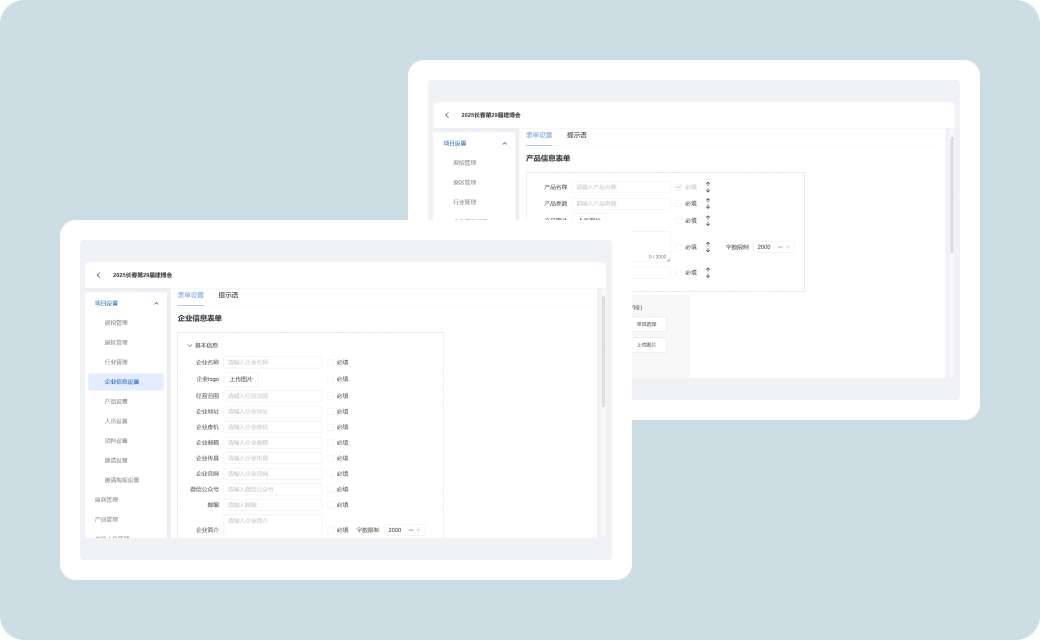Collapse 基本信息 section in enterprise form
Screen dimensions: 1040x640
tap(190, 345)
